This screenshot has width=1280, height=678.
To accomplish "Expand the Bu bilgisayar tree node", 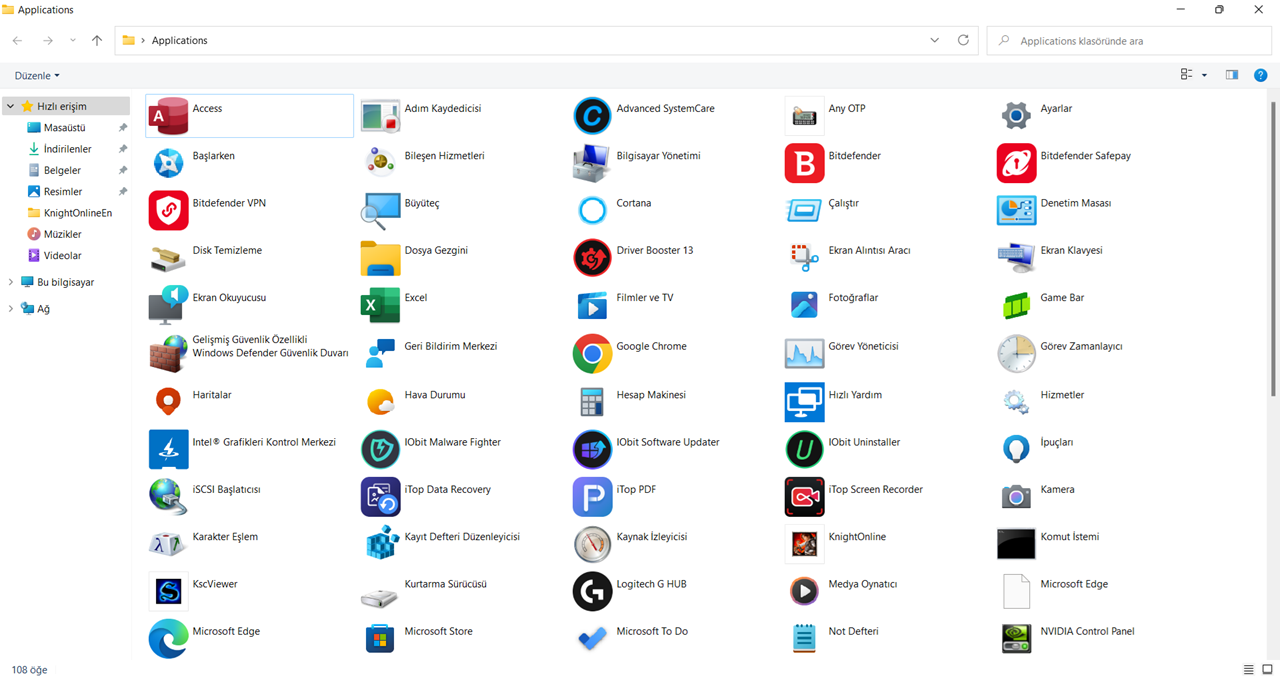I will [x=9, y=281].
